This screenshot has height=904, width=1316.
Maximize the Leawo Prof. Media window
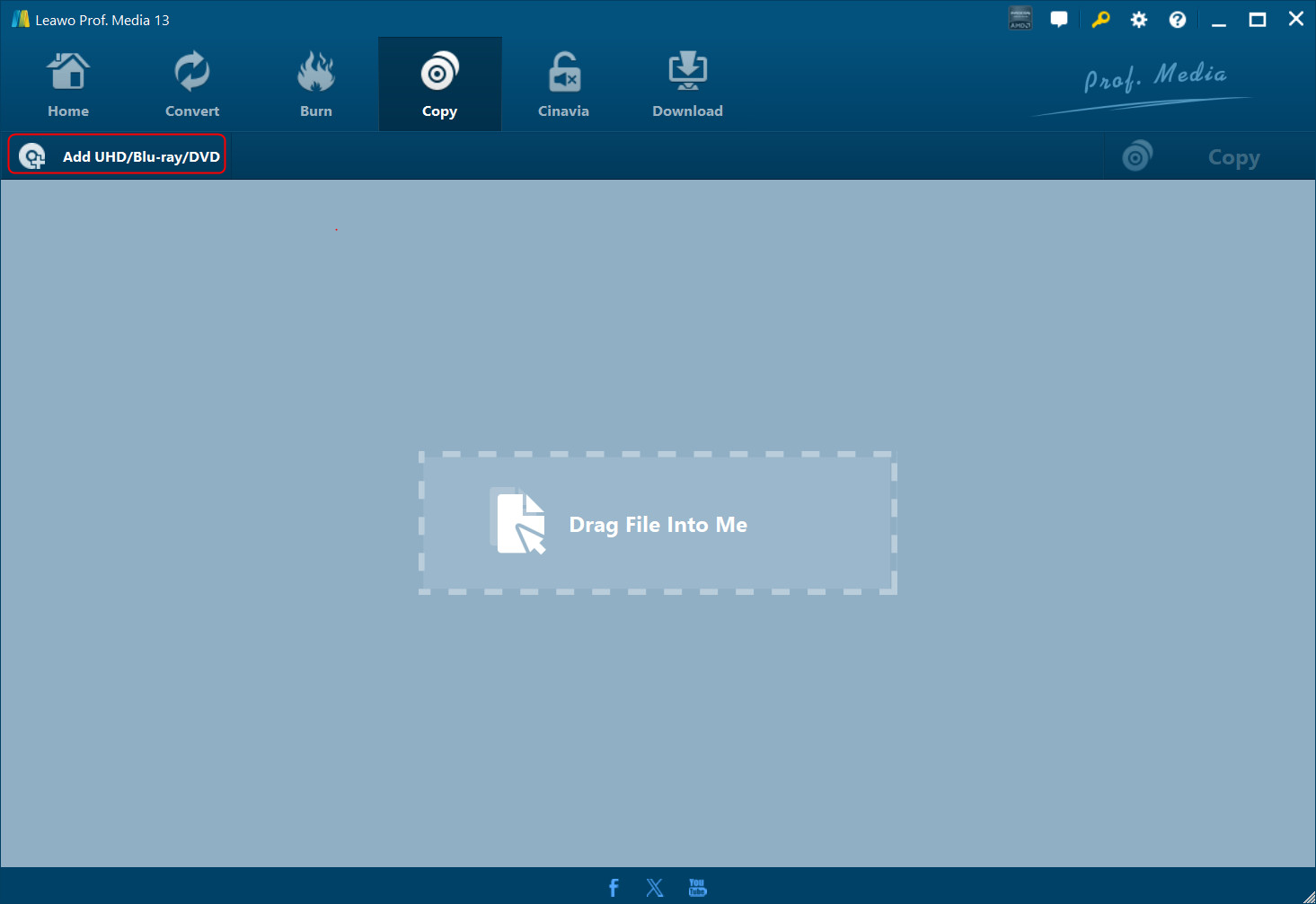point(1257,19)
